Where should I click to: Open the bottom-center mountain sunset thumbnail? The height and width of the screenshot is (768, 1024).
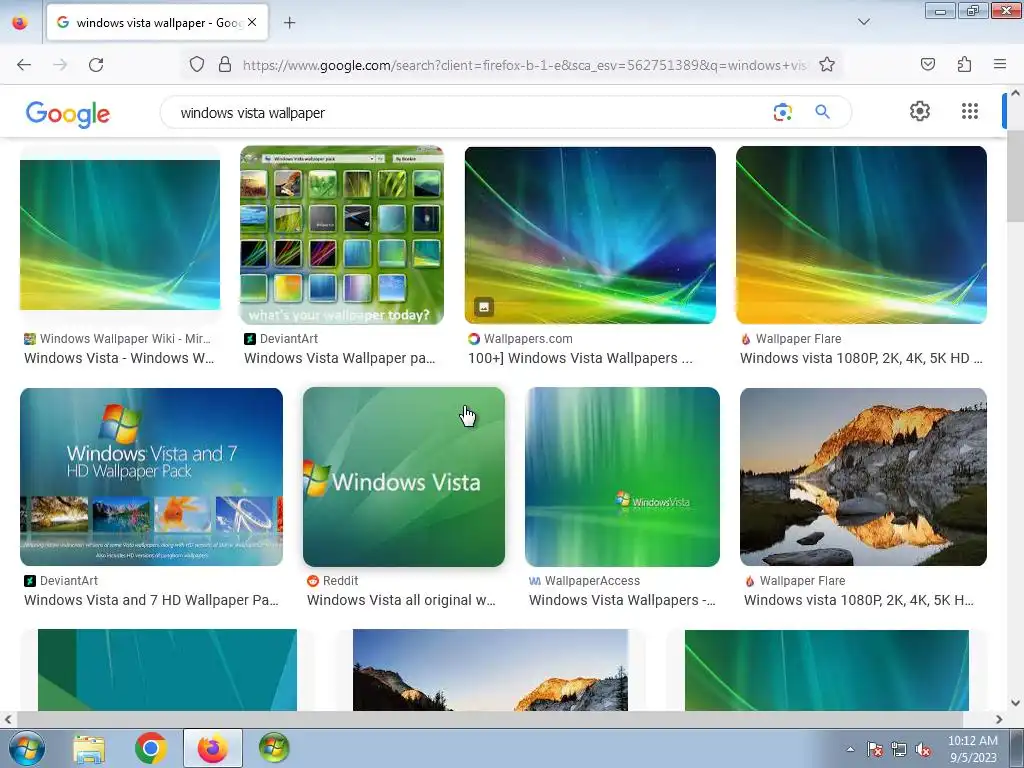coord(490,670)
